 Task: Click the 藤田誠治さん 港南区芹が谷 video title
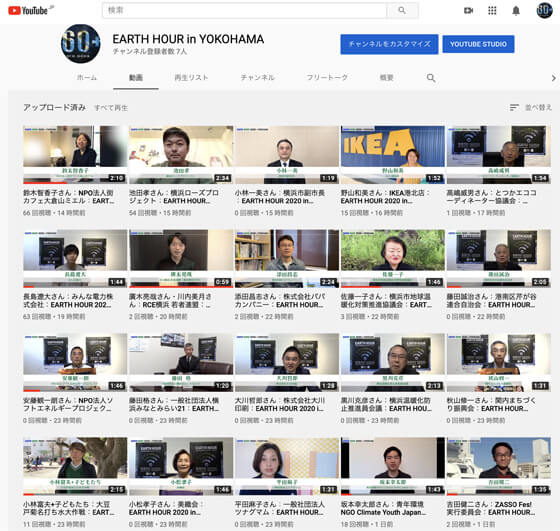tap(491, 301)
